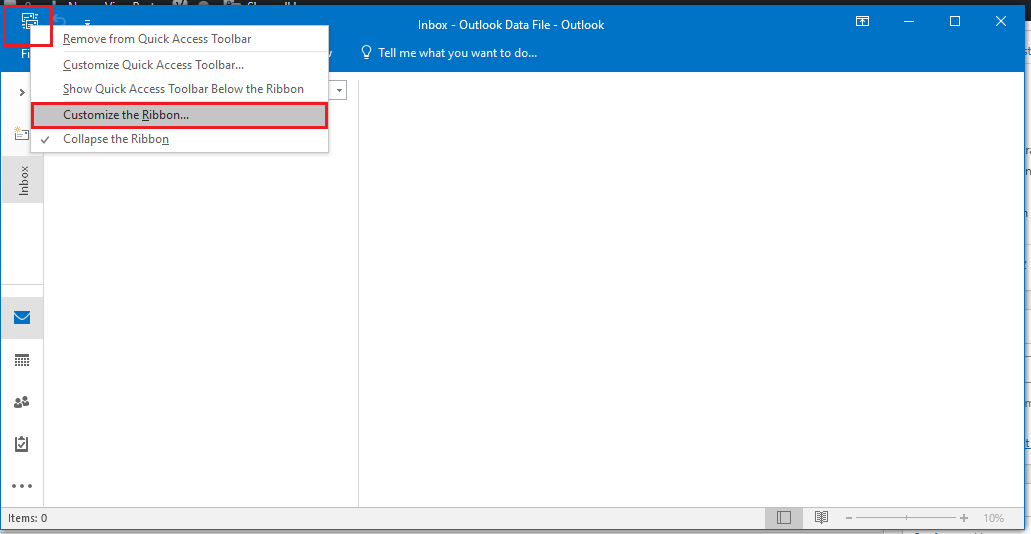Viewport: 1031px width, 534px height.
Task: Click the 10% zoom level value
Action: coord(993,518)
